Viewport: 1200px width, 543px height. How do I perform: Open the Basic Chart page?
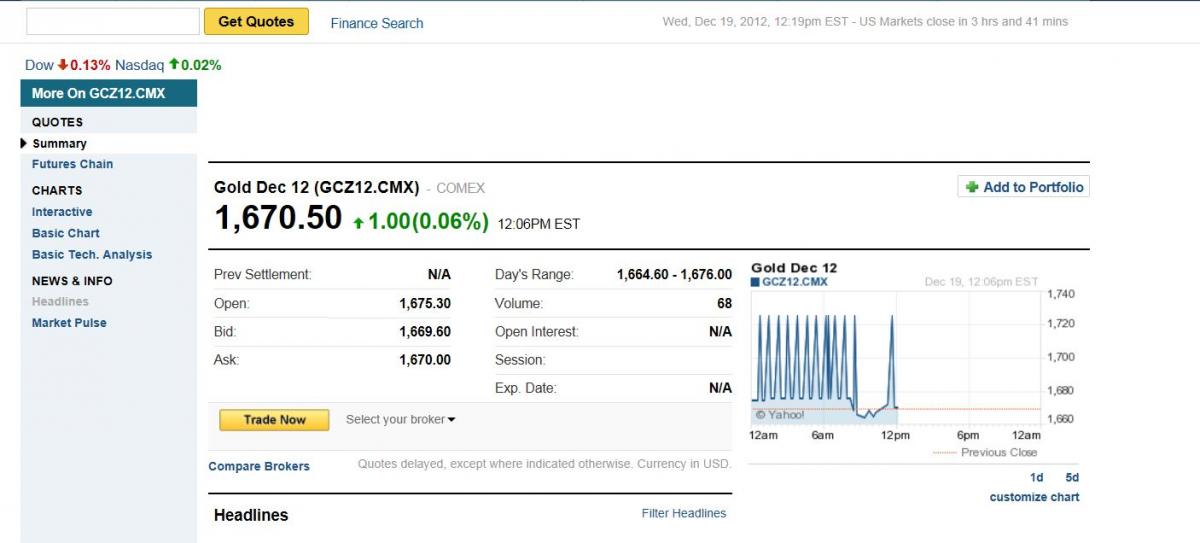pos(66,233)
